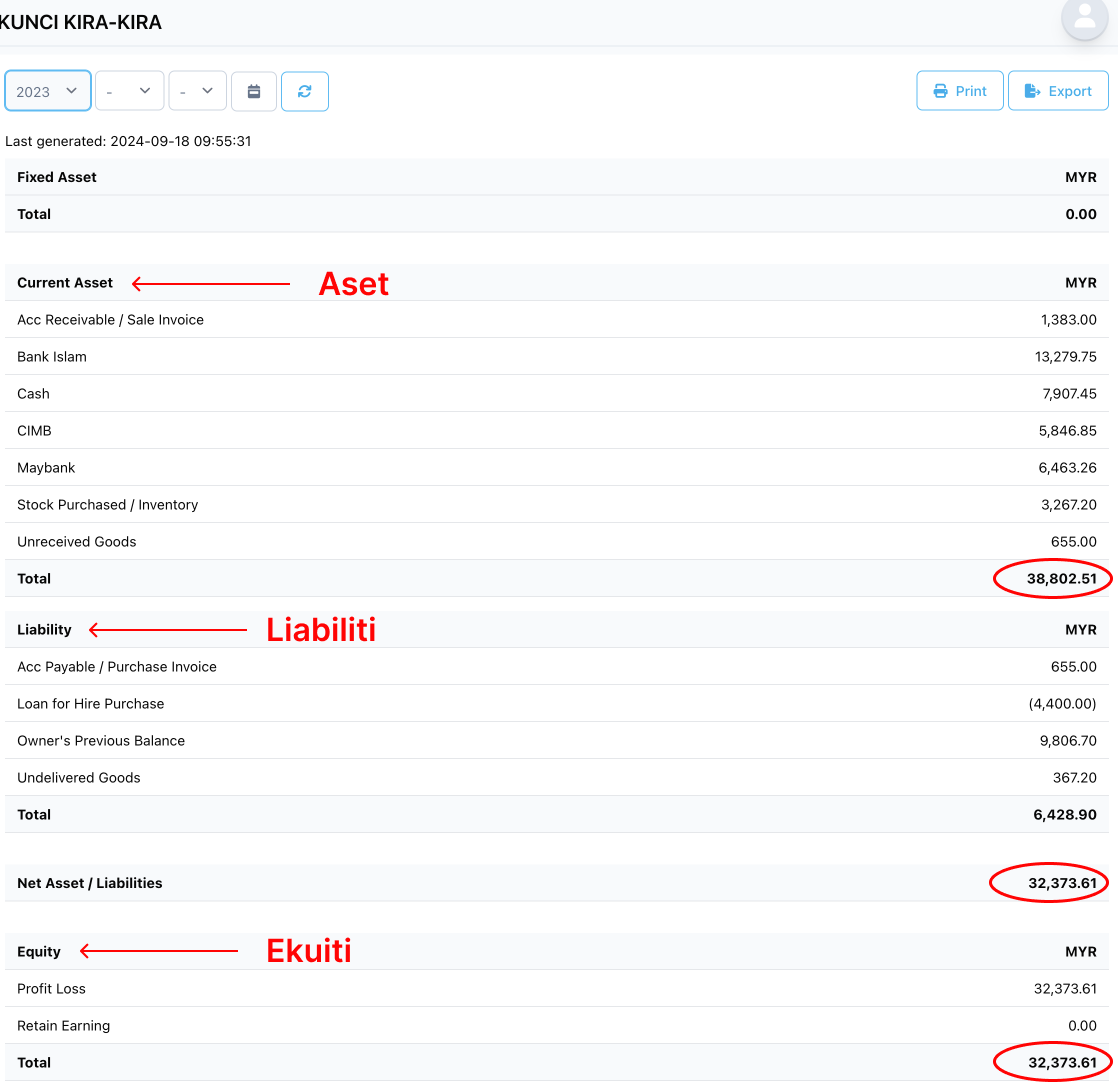
Task: Click the 6,463.26 Maybank amount
Action: click(1067, 468)
